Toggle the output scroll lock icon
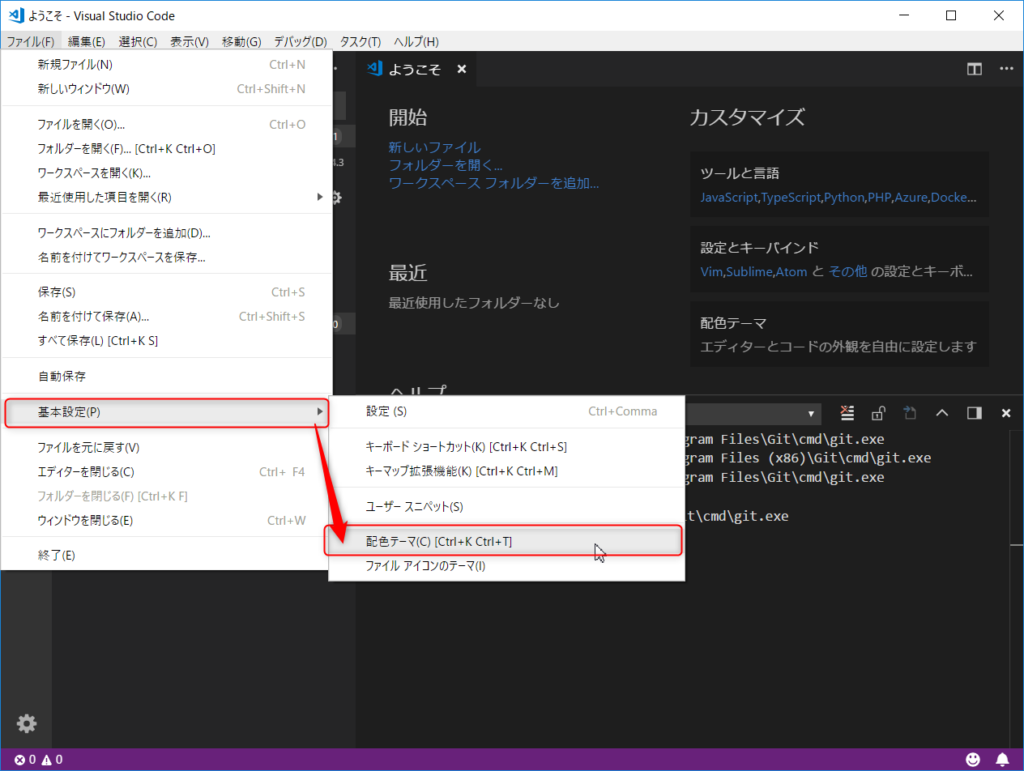1024x771 pixels. [878, 413]
